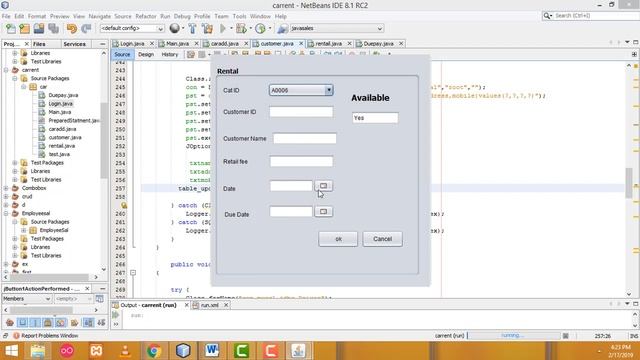Expand the EmployeeSal package node
640x360 pixels.
coord(24,230)
